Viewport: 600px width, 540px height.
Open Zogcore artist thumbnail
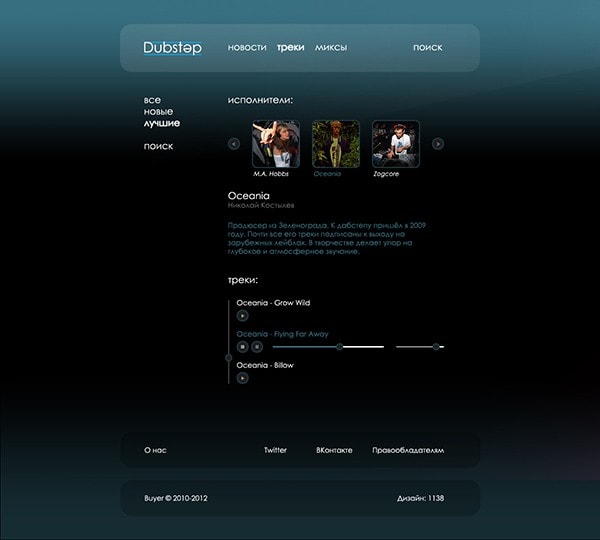[x=396, y=144]
